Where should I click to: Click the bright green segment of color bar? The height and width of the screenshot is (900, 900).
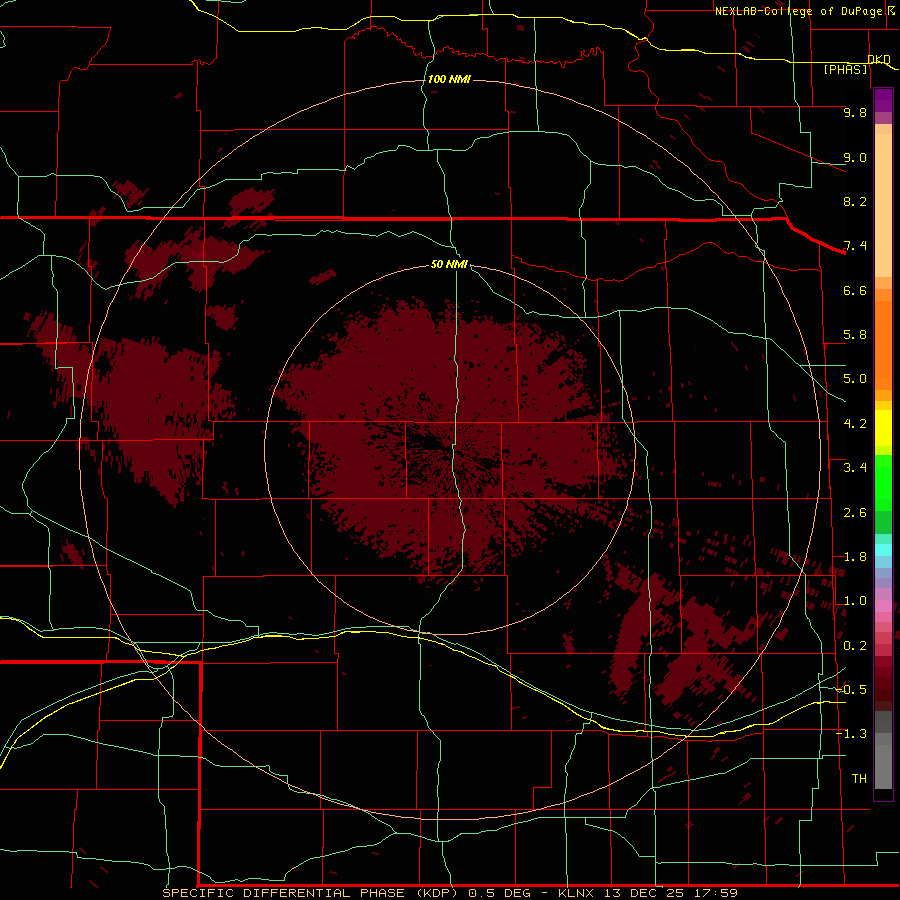tap(883, 483)
